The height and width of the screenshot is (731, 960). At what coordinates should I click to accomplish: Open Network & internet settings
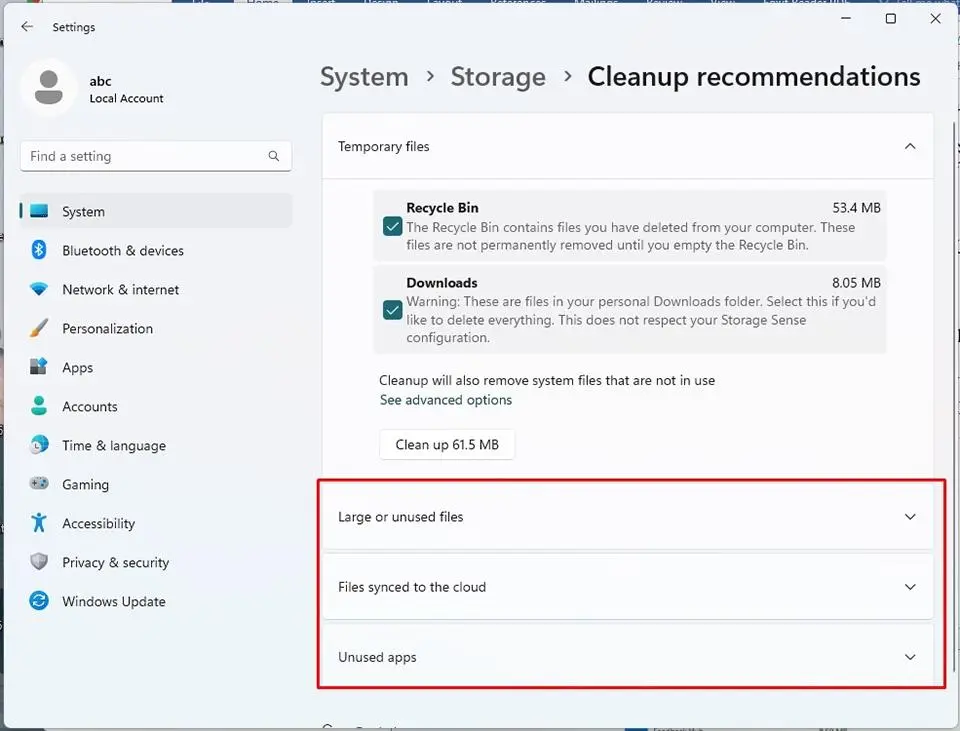[x=156, y=289]
